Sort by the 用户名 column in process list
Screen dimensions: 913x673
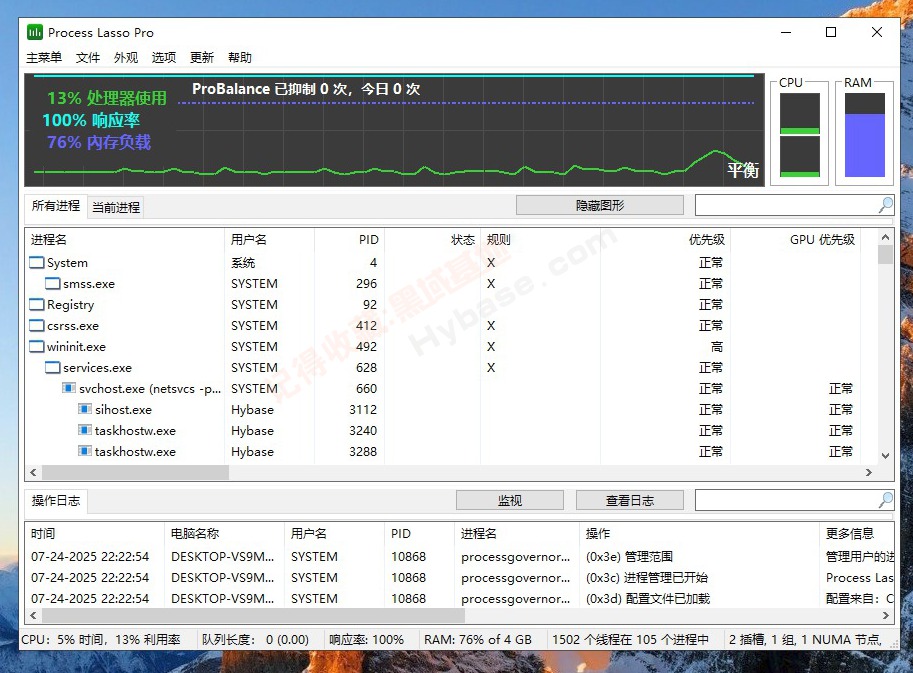pos(270,239)
